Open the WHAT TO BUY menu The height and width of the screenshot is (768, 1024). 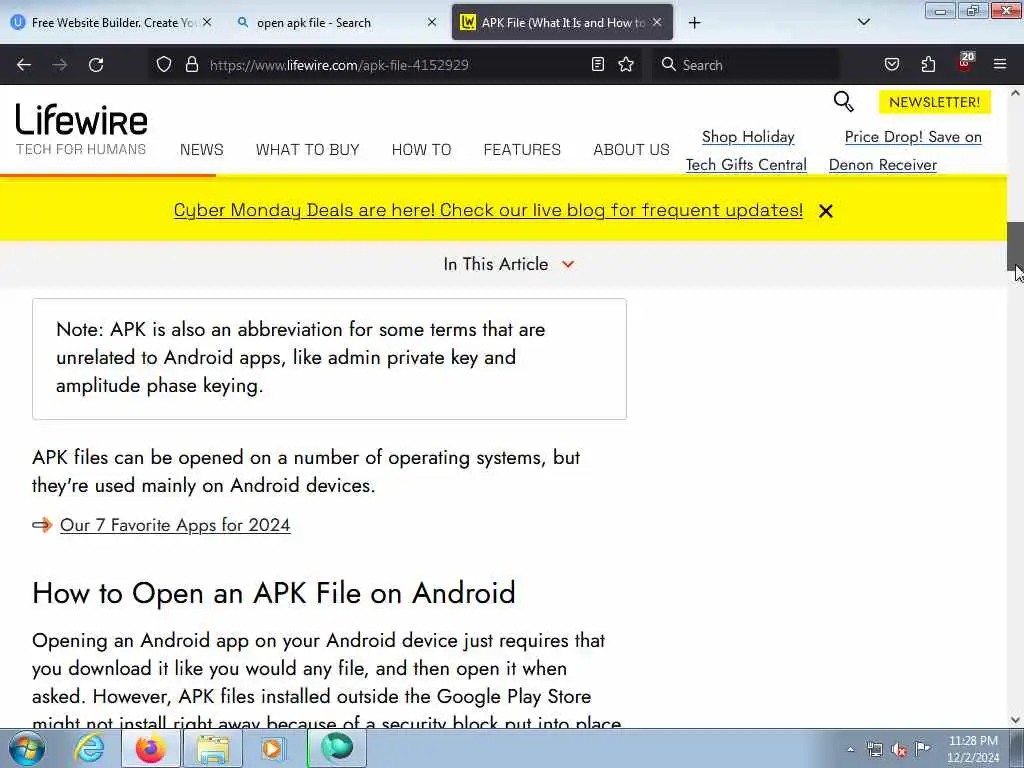308,150
